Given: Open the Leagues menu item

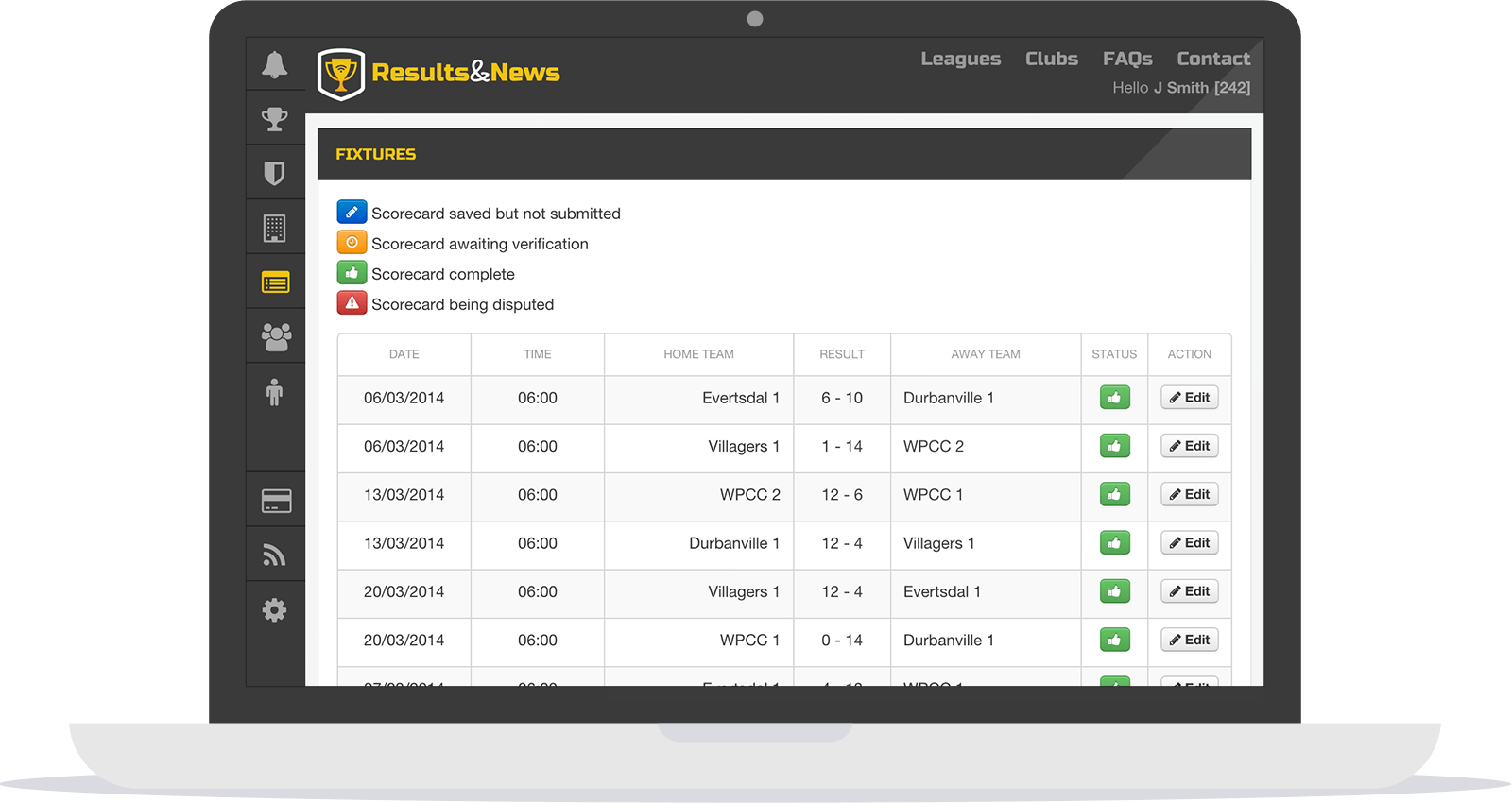Looking at the screenshot, I should pos(960,59).
